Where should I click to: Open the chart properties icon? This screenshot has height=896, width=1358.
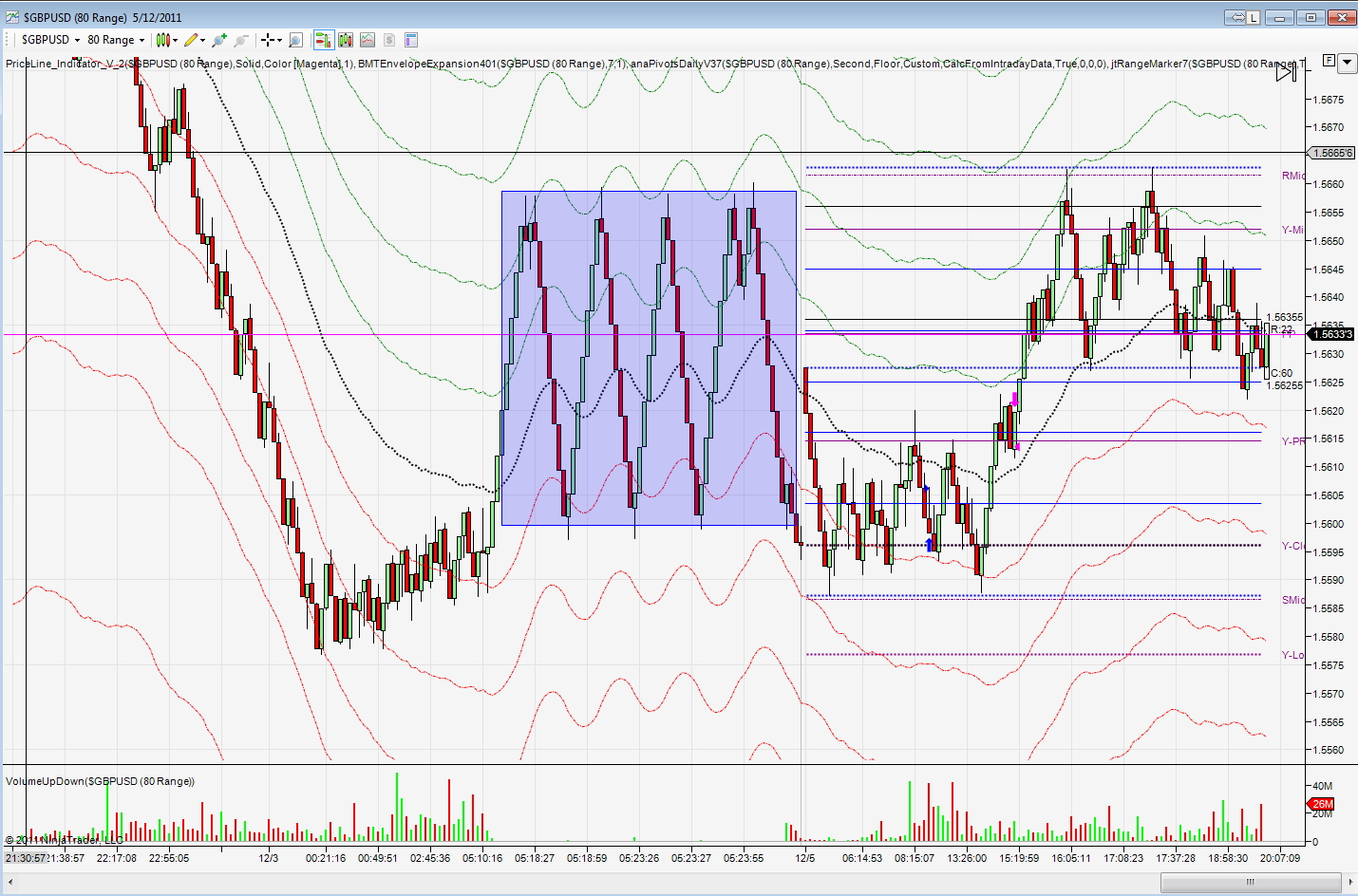tap(411, 40)
